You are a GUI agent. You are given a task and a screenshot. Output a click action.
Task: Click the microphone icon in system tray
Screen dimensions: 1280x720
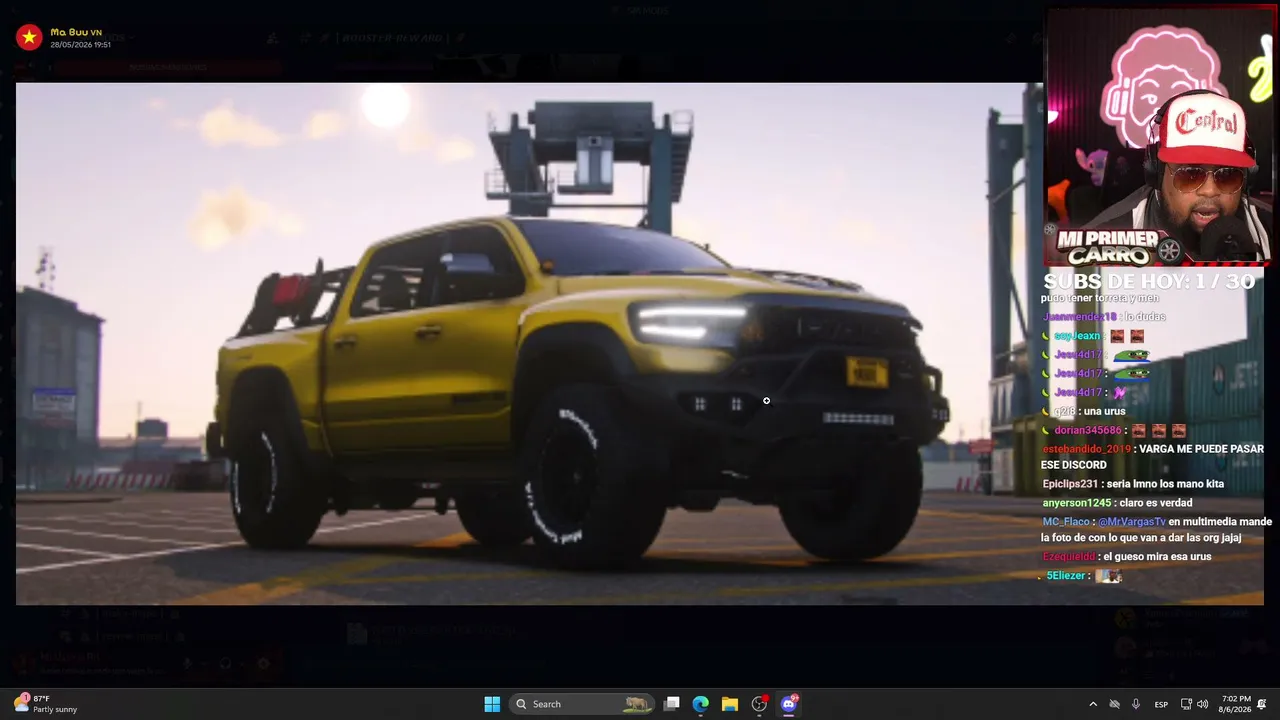point(1136,704)
